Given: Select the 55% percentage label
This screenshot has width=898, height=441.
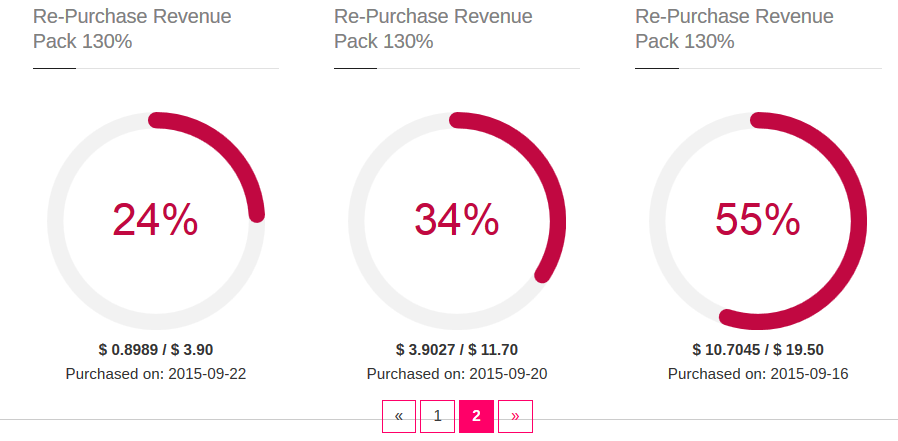Looking at the screenshot, I should tap(757, 220).
